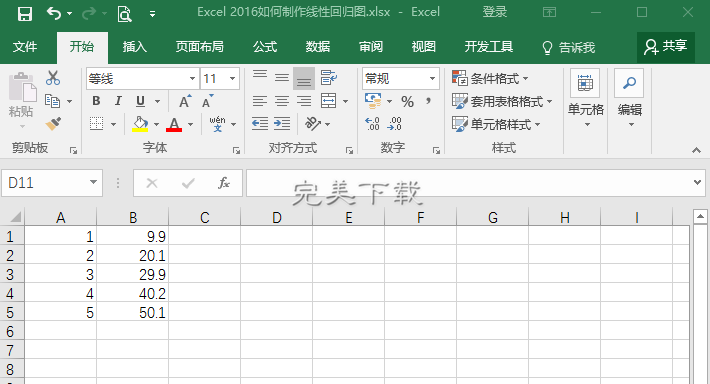
Task: Click the 告诉我 search box
Action: (569, 47)
